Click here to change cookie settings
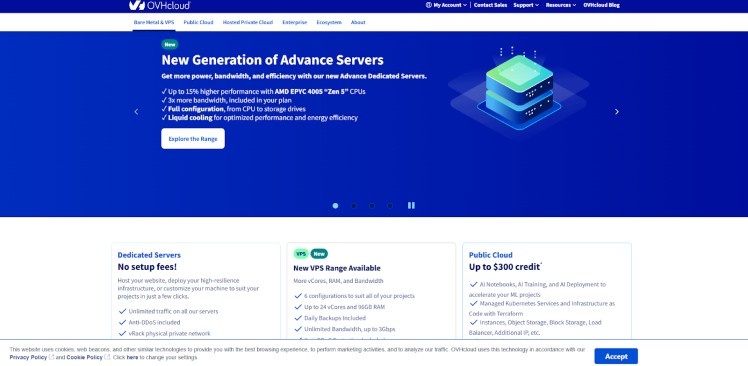This screenshot has width=748, height=366. pos(132,357)
